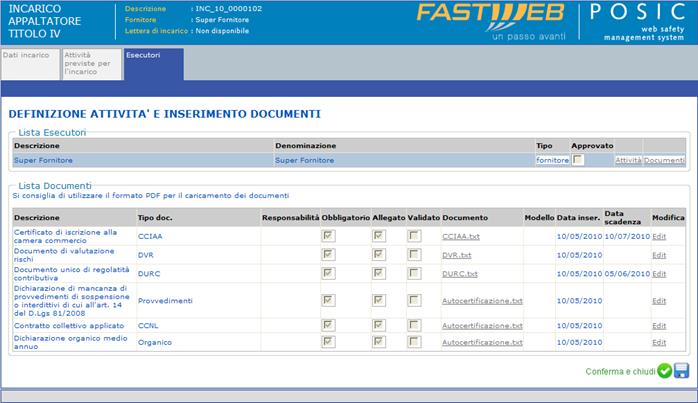Open the DVR.txt document link
This screenshot has width=698, height=403.
coord(457,255)
